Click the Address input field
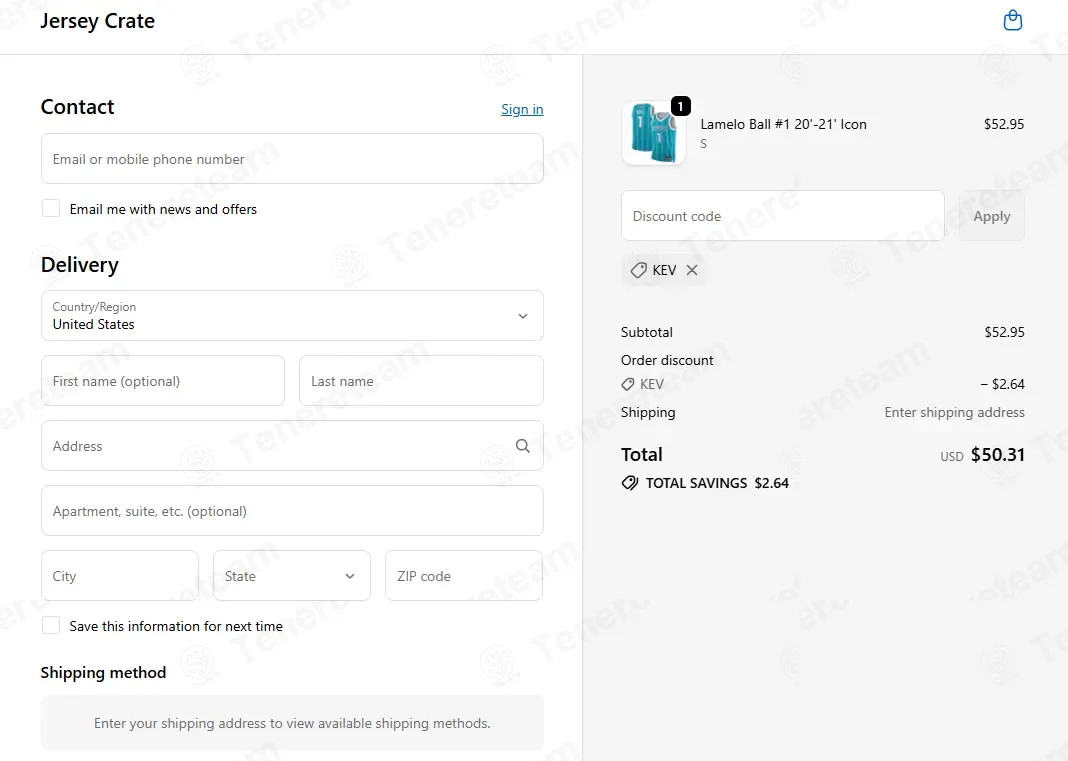This screenshot has width=1068, height=761. 292,446
